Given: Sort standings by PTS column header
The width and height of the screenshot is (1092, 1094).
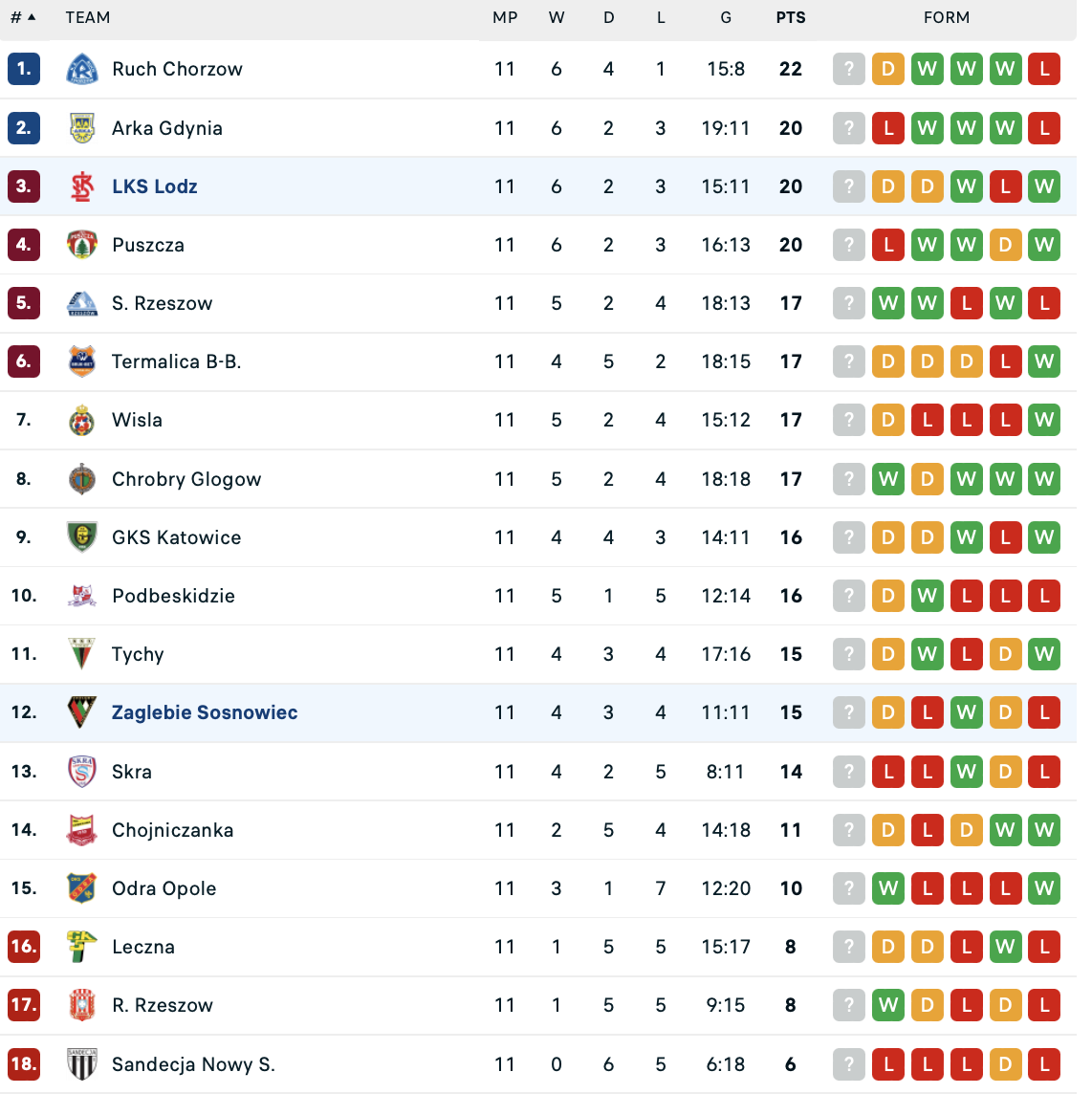Looking at the screenshot, I should (x=791, y=17).
